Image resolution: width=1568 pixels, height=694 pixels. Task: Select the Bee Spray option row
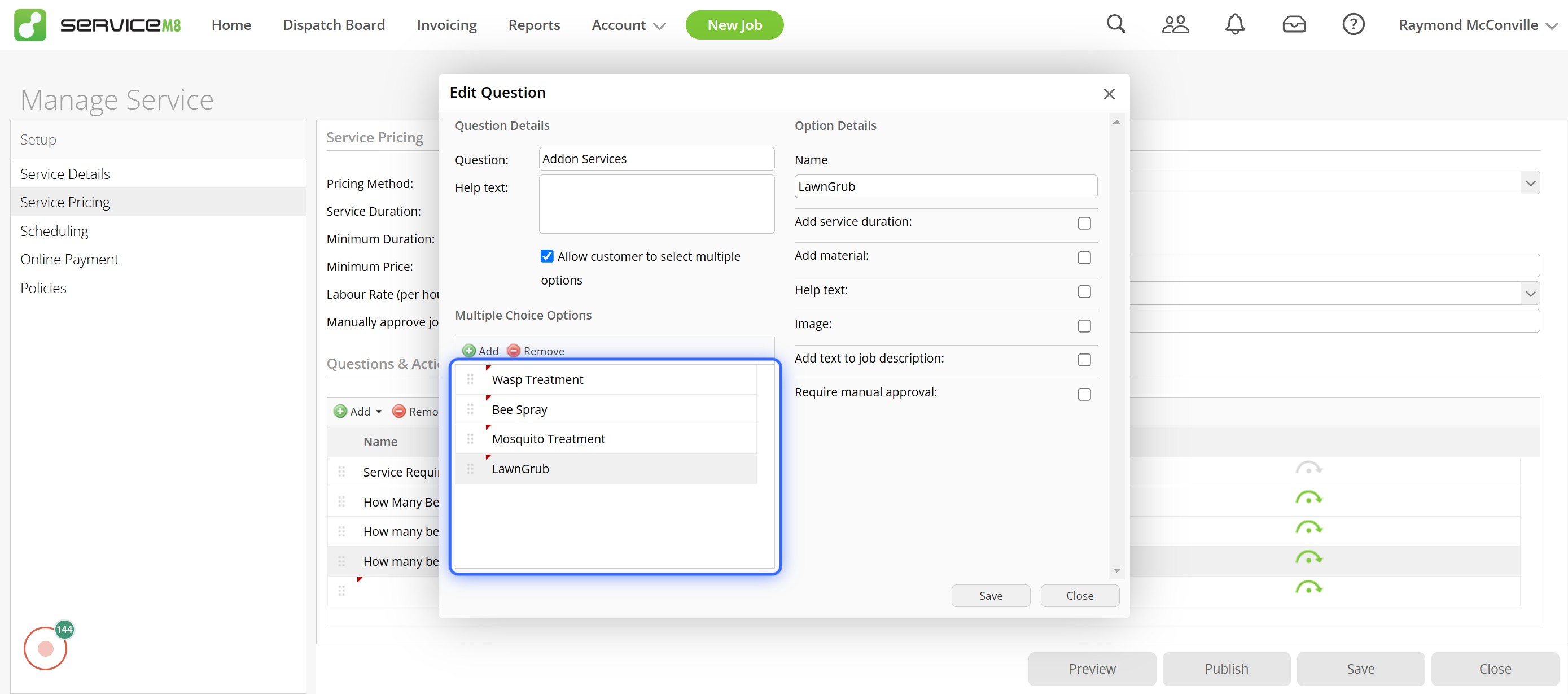(606, 409)
